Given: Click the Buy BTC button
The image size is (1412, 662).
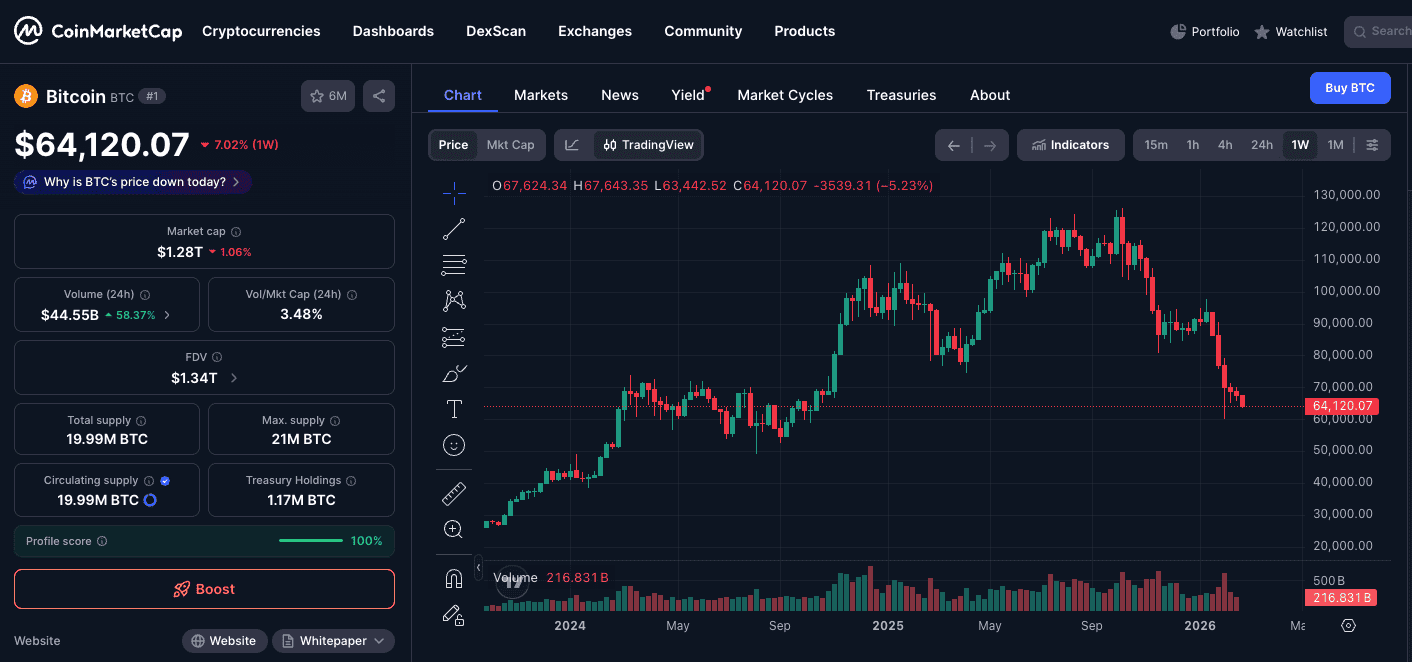Looking at the screenshot, I should tap(1349, 88).
